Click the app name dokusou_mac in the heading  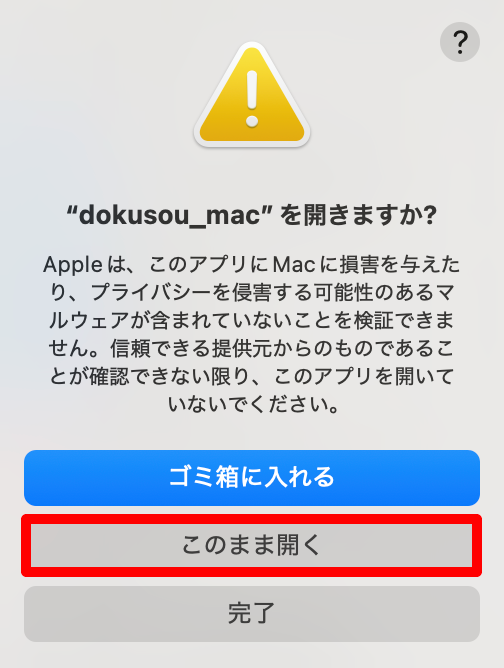(170, 216)
